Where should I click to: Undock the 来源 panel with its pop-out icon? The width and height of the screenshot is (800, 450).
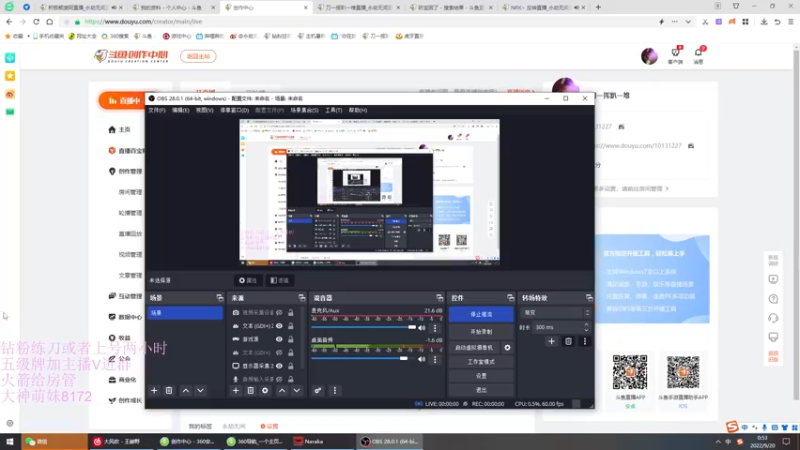pos(302,297)
